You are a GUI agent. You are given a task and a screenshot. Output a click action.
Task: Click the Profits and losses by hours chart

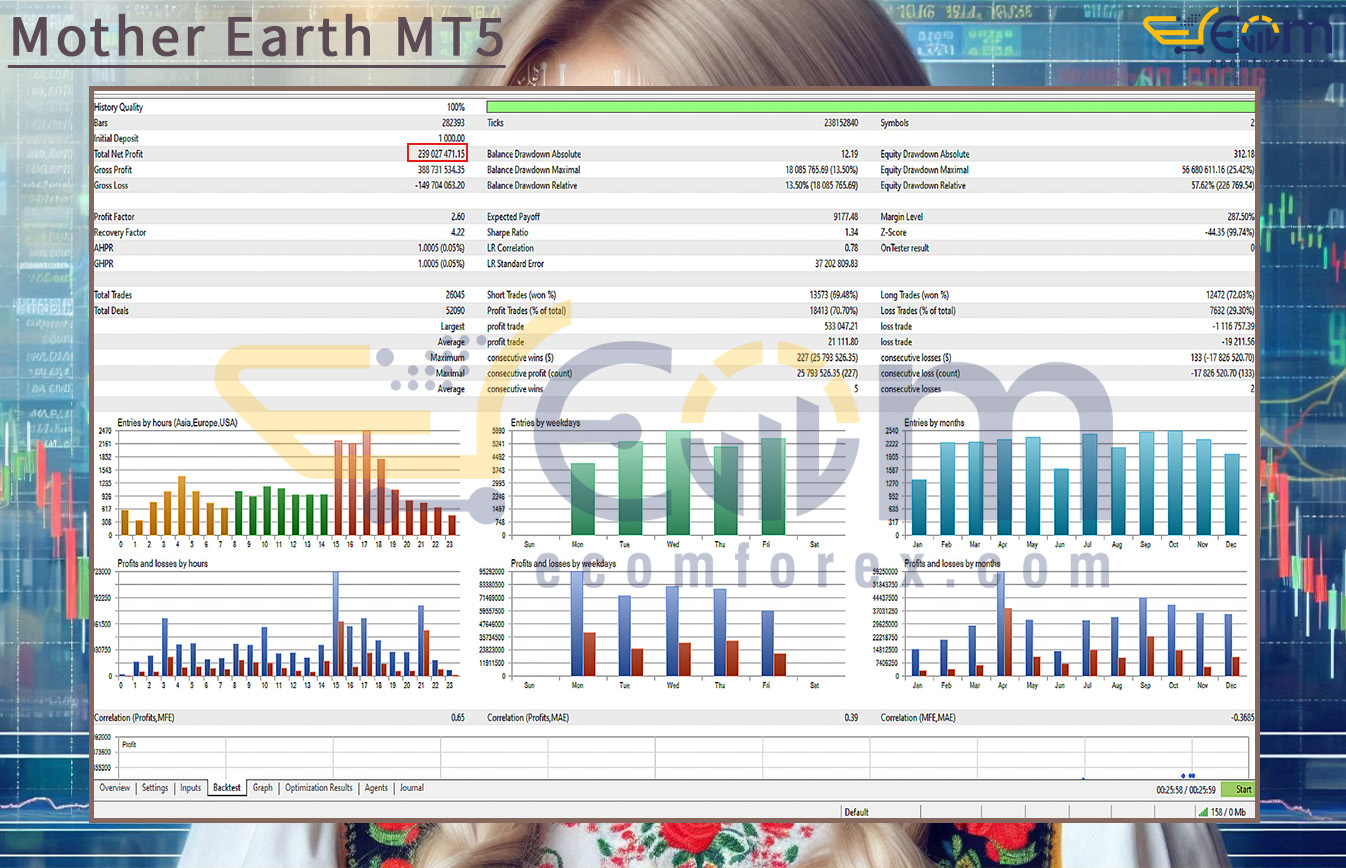coord(280,624)
